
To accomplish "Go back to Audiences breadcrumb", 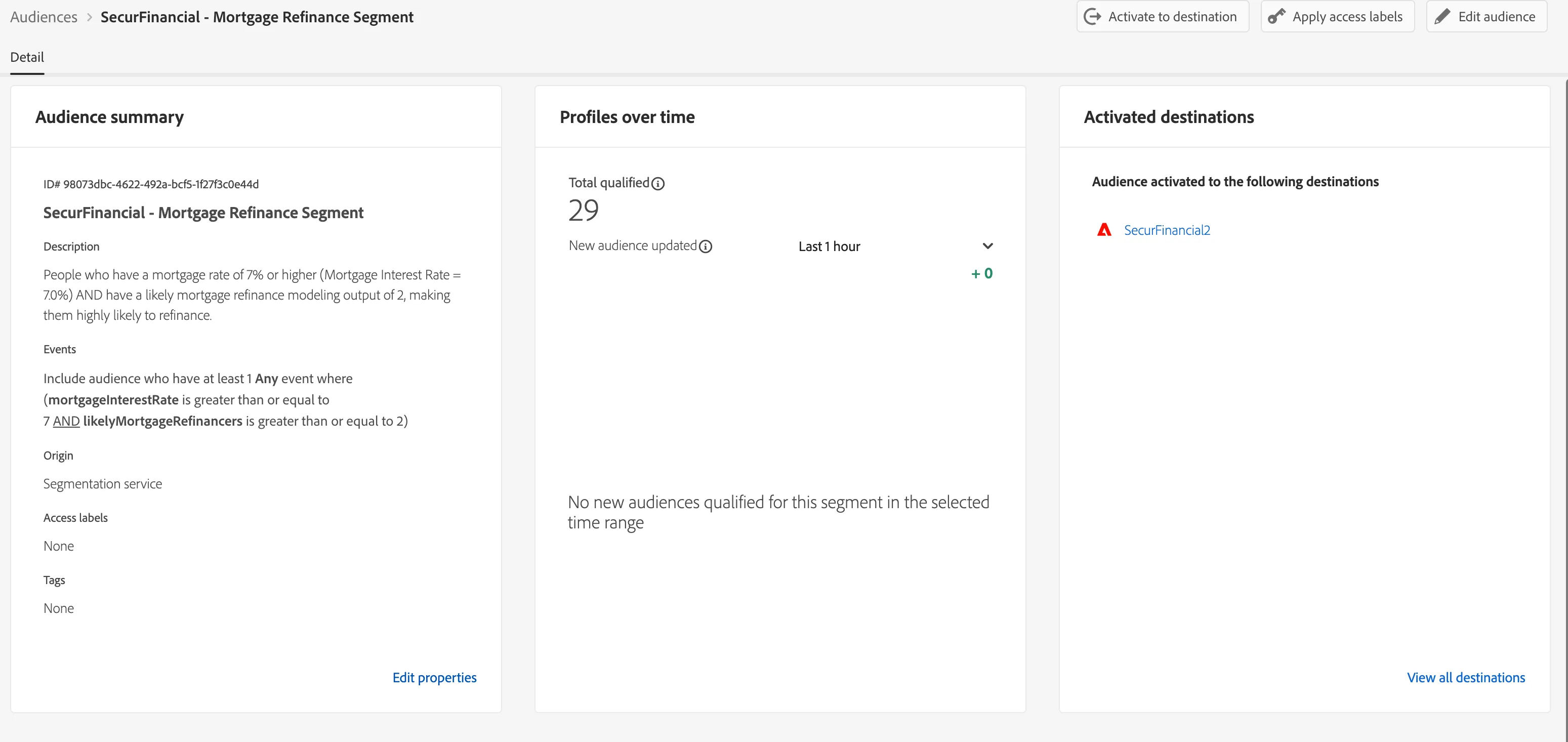I will pos(44,17).
